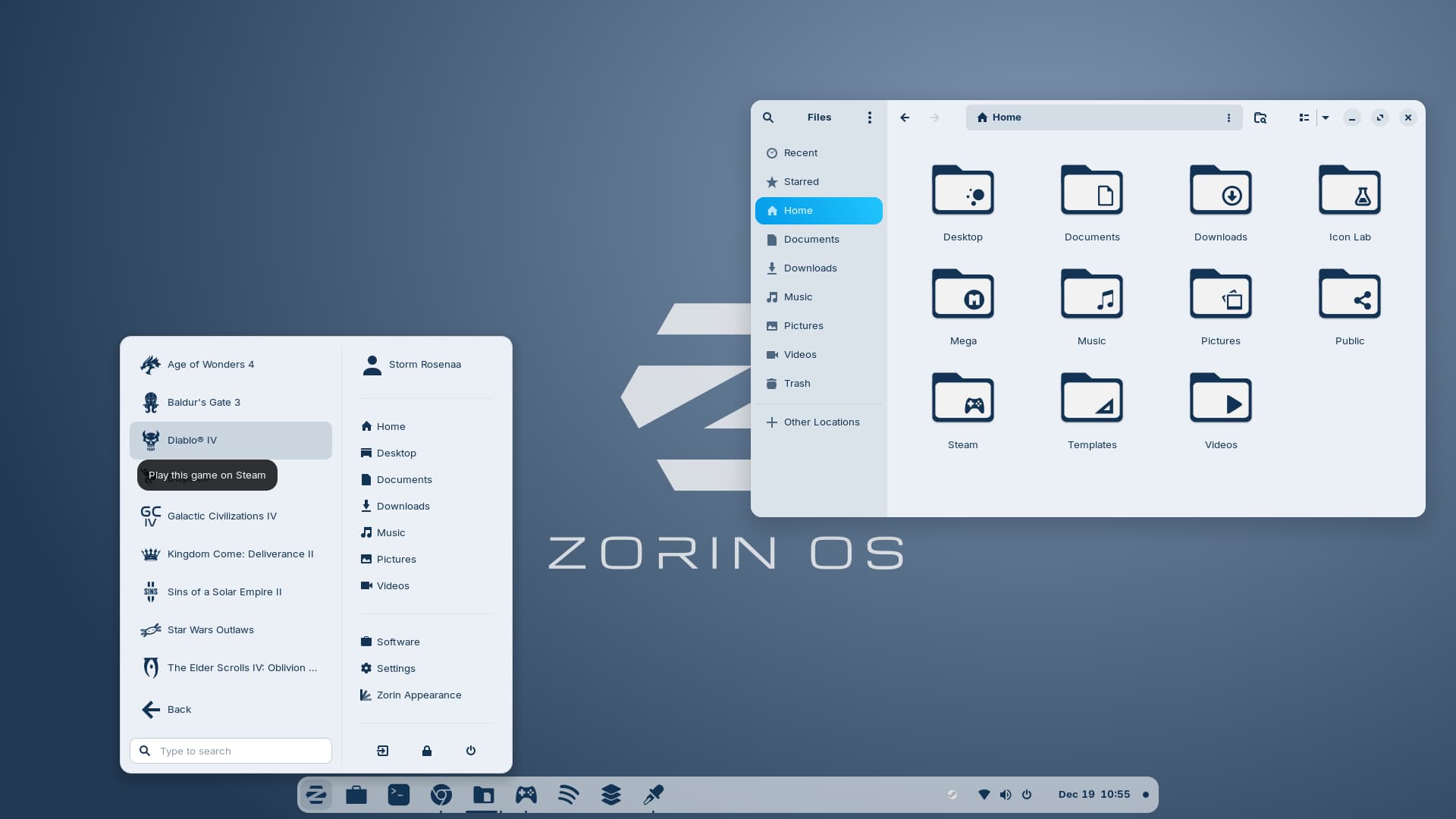The width and height of the screenshot is (1456, 819).
Task: Open game controller app in taskbar
Action: (526, 795)
